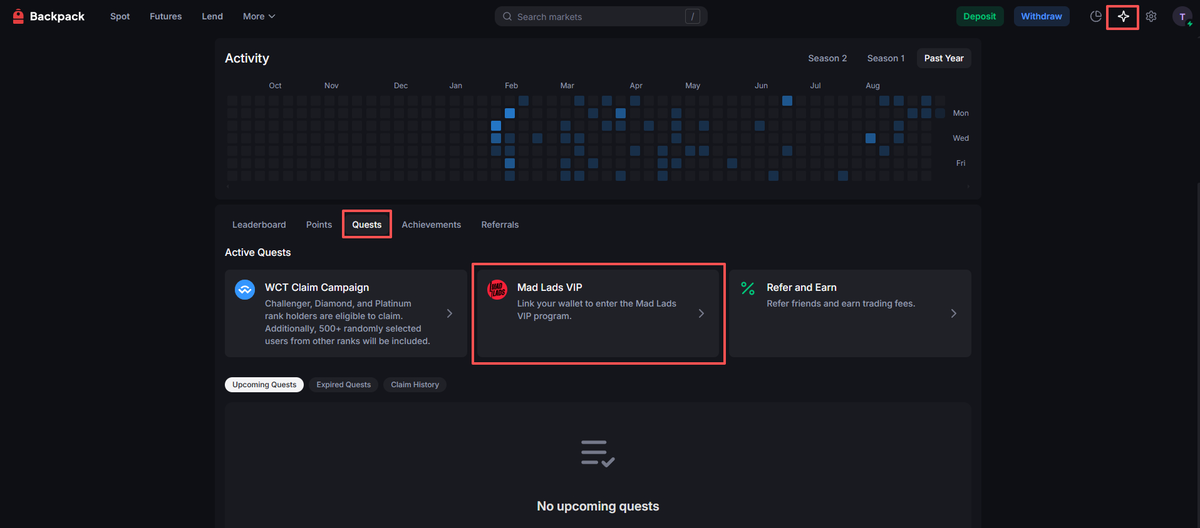Open the portfolio pie chart icon
The image size is (1200, 528).
tap(1096, 17)
